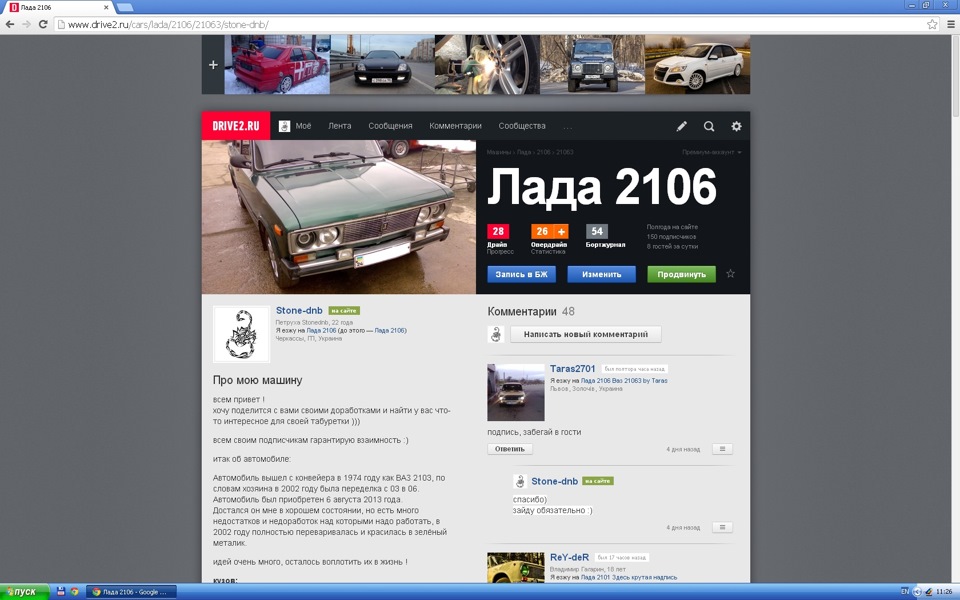Click the Запись в БЖ button
The height and width of the screenshot is (600, 960).
point(522,274)
